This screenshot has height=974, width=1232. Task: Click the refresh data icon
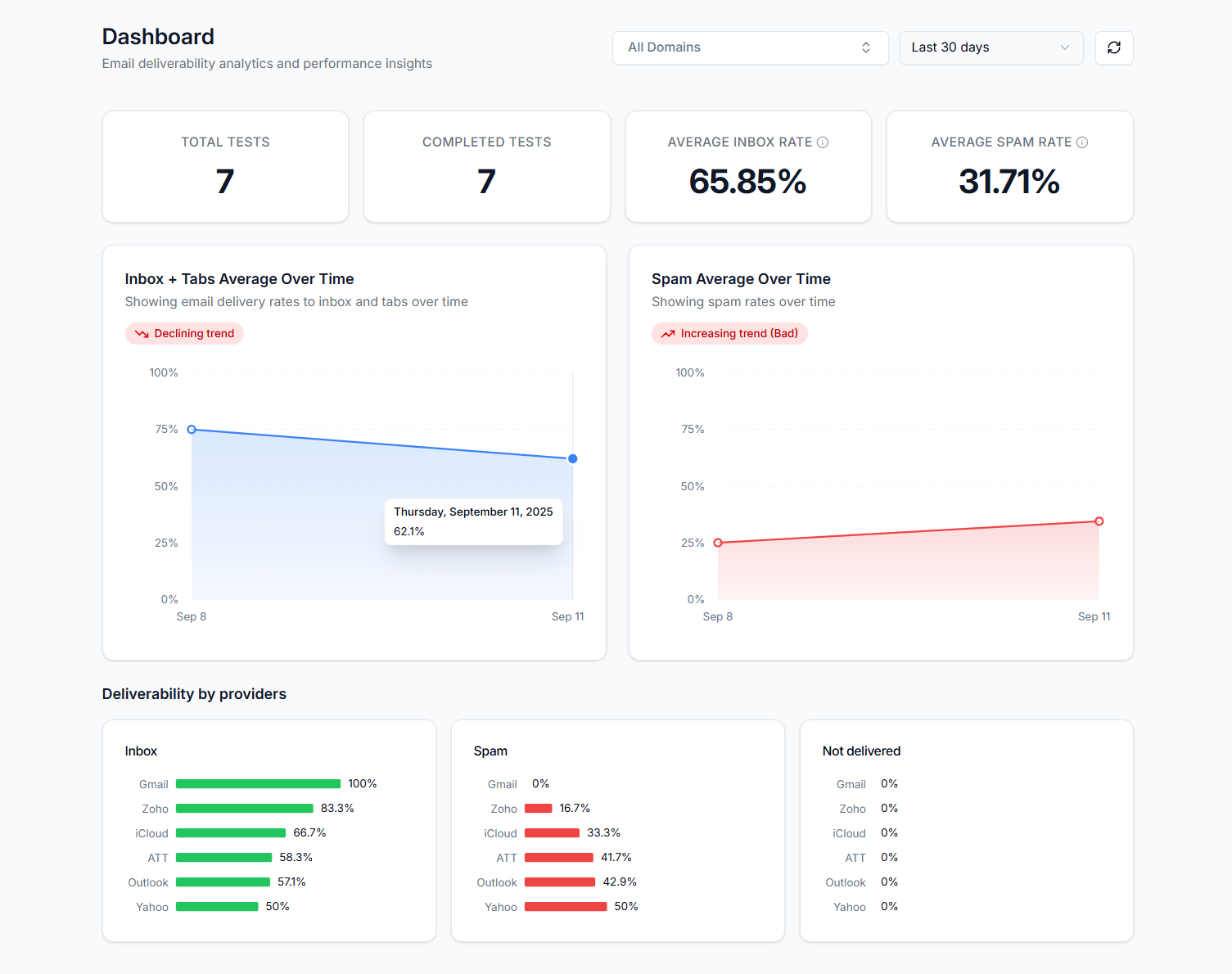1113,47
